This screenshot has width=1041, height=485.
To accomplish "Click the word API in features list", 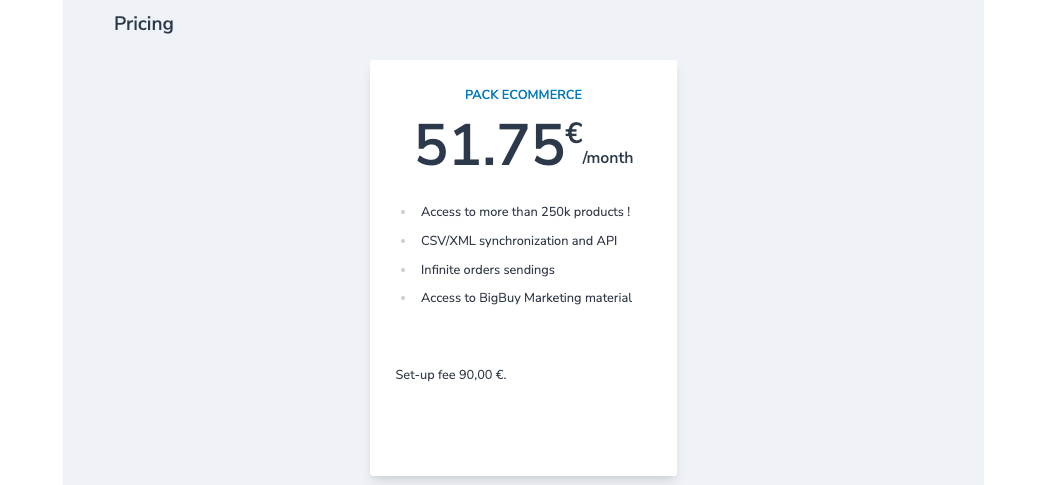I will click(607, 241).
